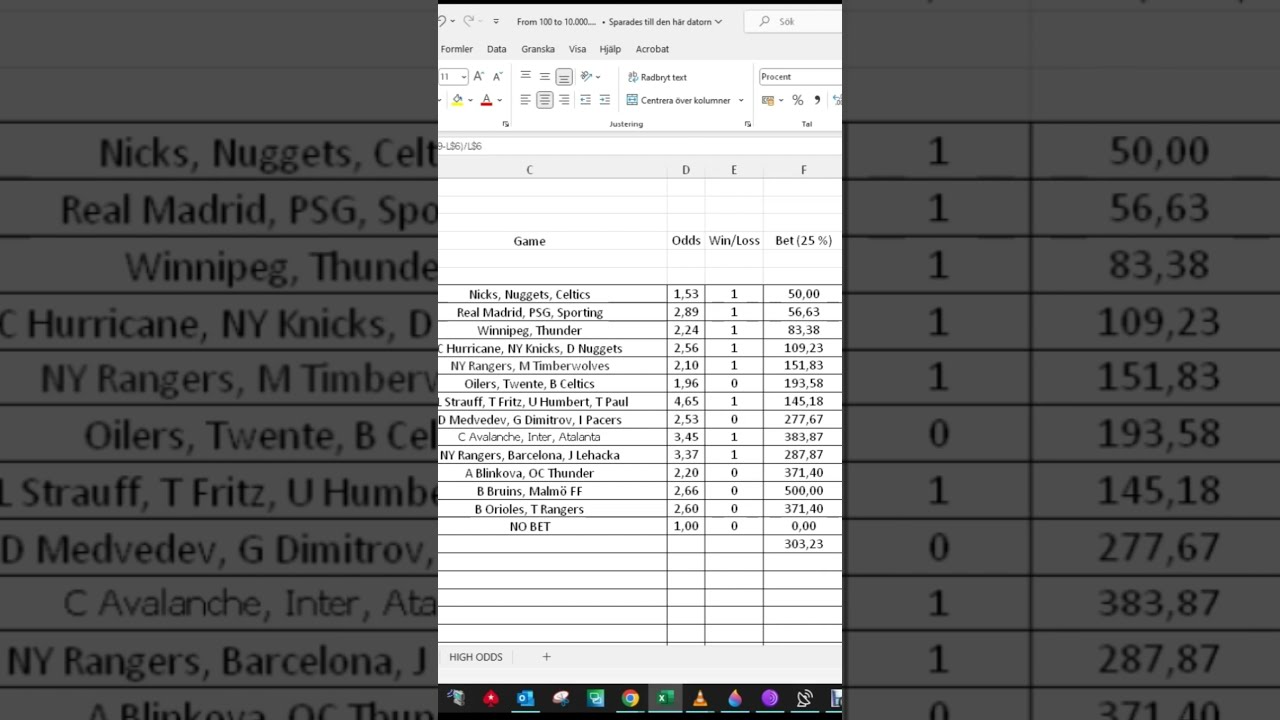The height and width of the screenshot is (720, 1280).
Task: Open the Formler tab
Action: coord(457,49)
